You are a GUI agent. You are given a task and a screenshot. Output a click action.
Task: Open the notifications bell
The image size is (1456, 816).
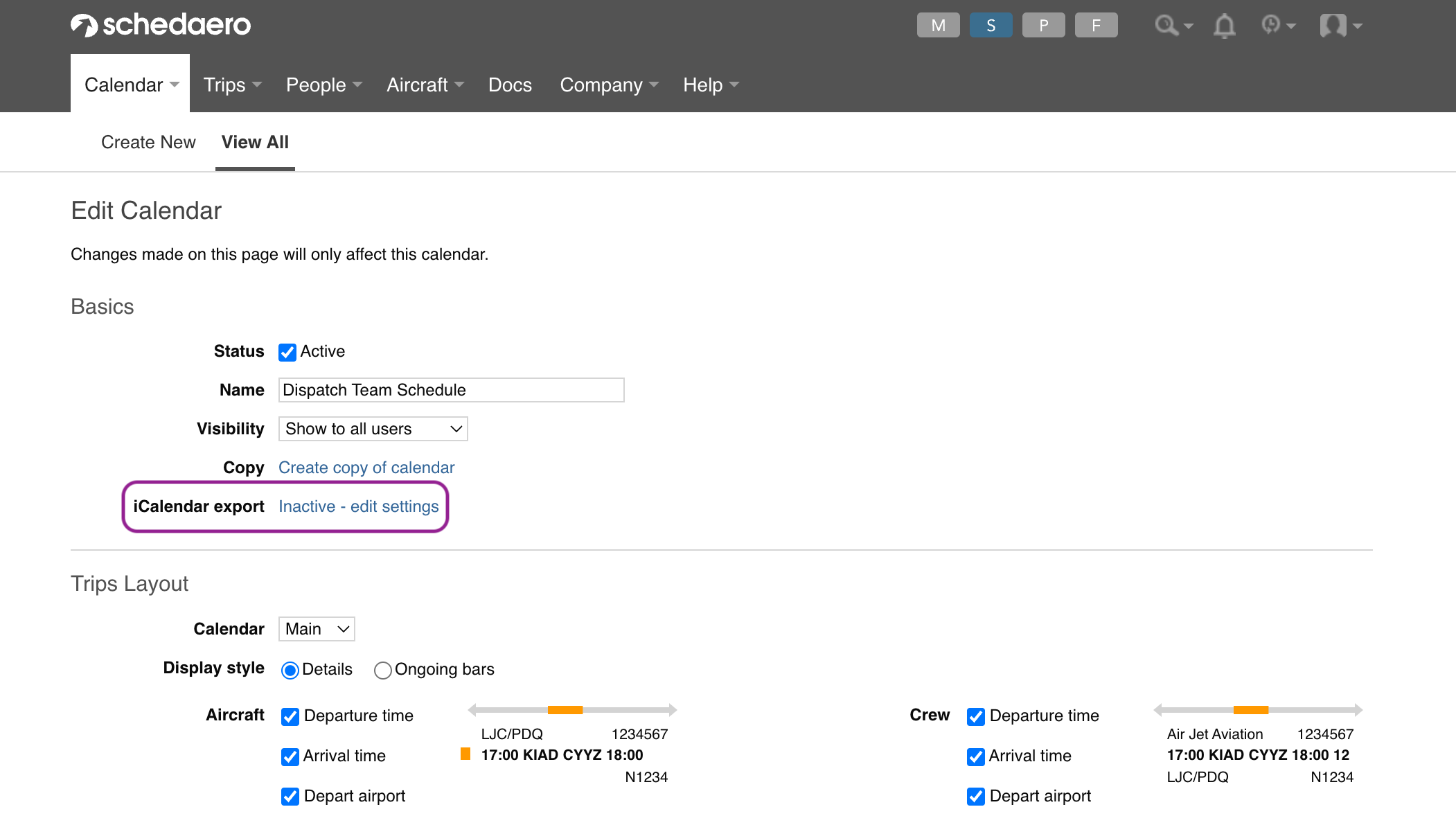(x=1224, y=26)
